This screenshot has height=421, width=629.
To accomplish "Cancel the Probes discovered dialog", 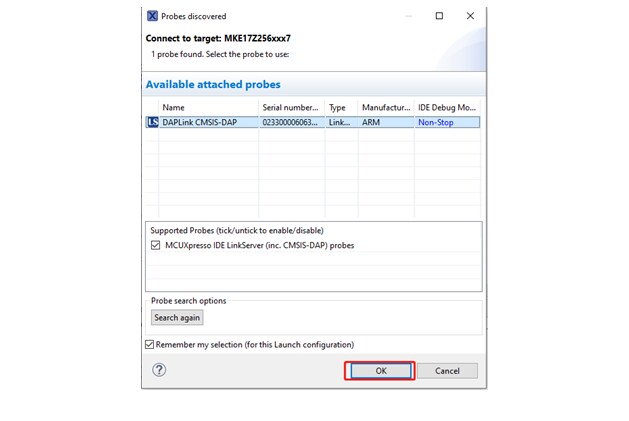I will point(447,370).
